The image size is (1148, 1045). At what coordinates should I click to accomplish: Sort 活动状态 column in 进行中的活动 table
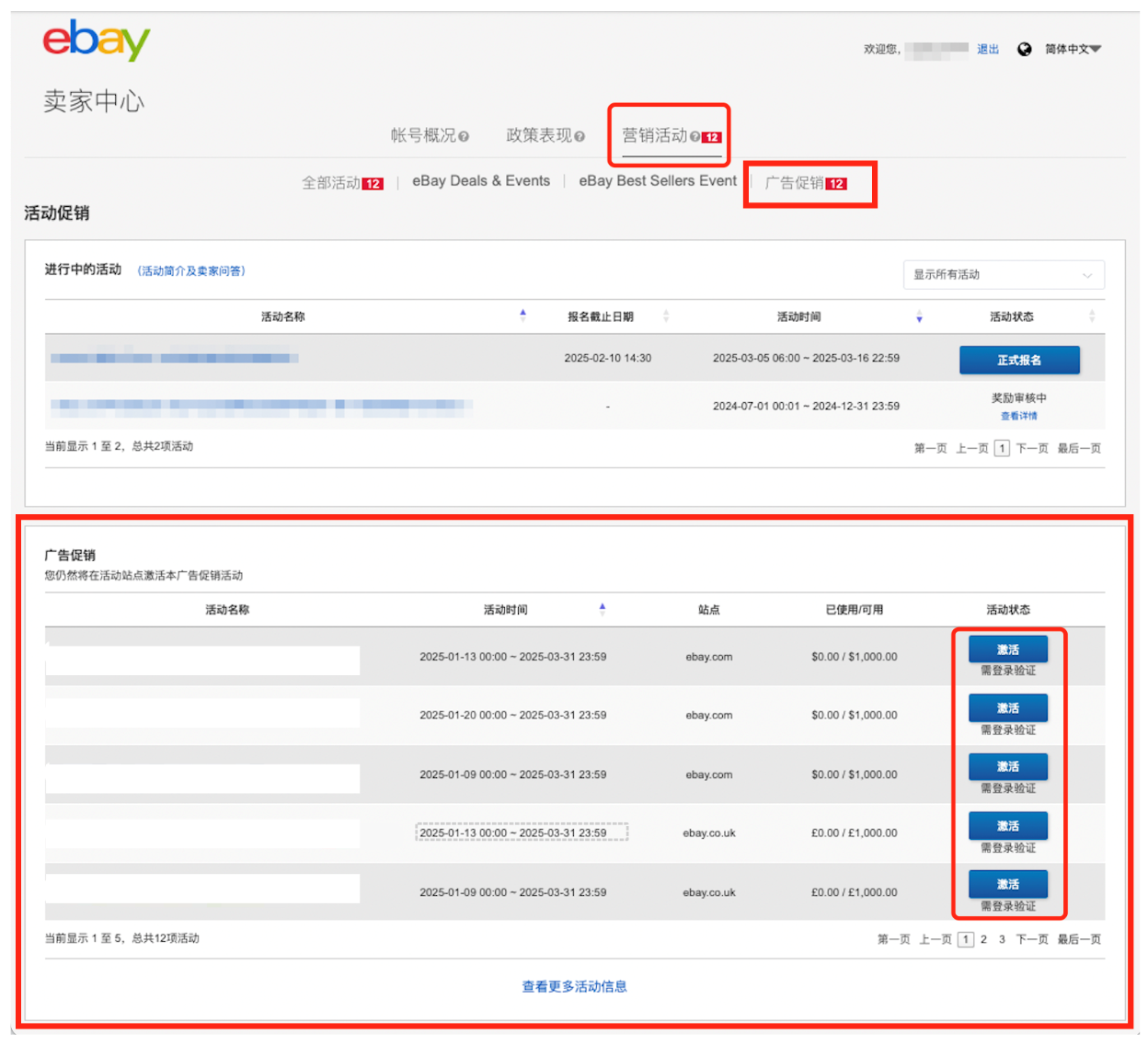[x=1092, y=316]
